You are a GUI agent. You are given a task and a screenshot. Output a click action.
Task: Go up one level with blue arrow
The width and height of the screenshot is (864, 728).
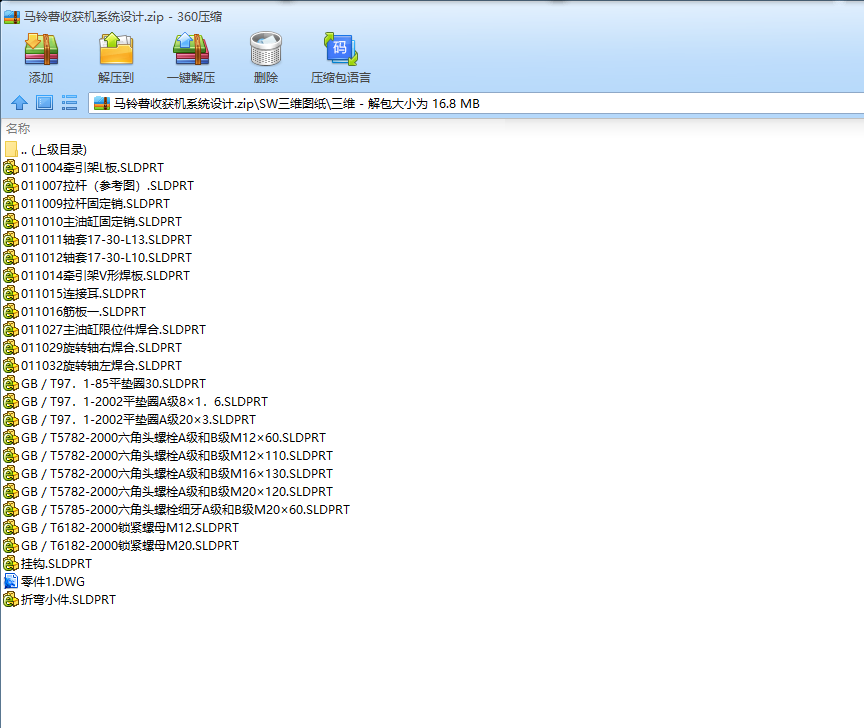tap(19, 103)
